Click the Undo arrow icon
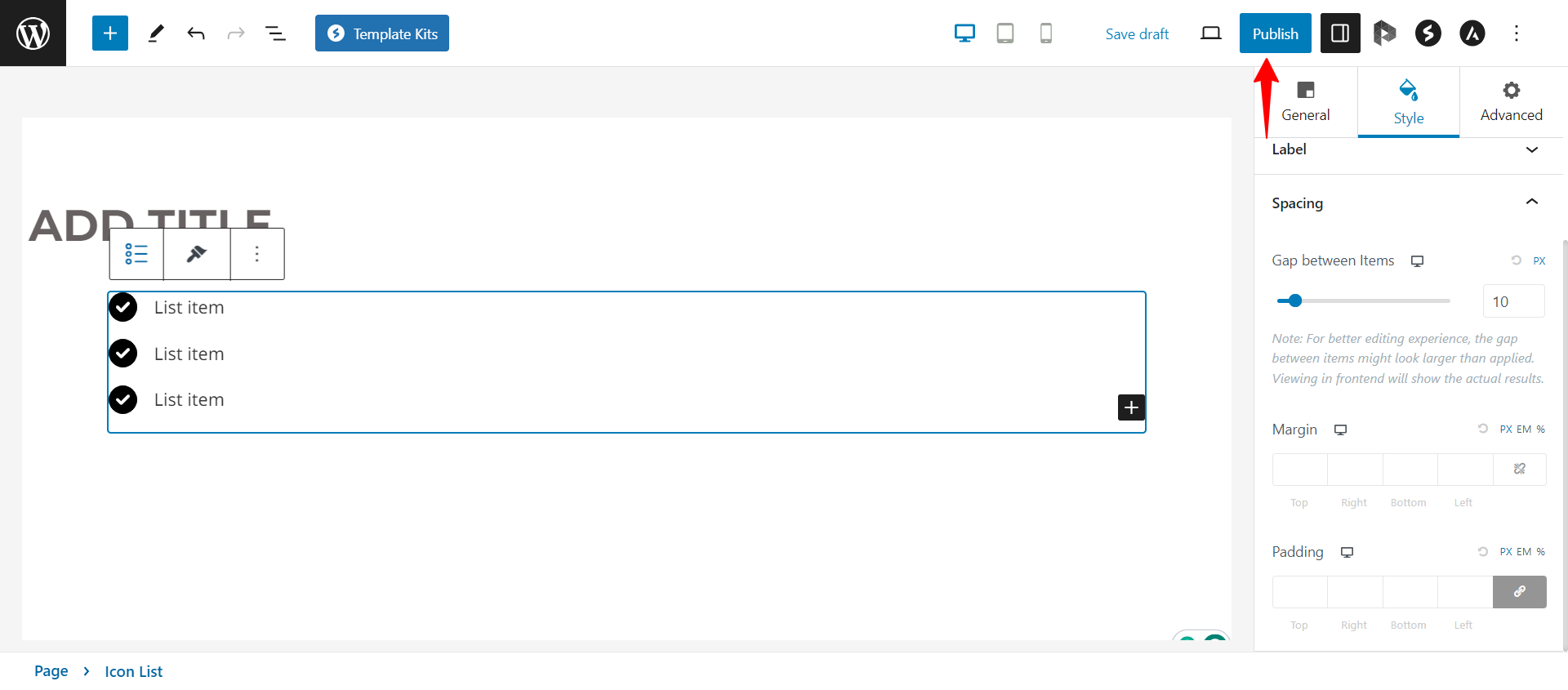 pos(196,33)
